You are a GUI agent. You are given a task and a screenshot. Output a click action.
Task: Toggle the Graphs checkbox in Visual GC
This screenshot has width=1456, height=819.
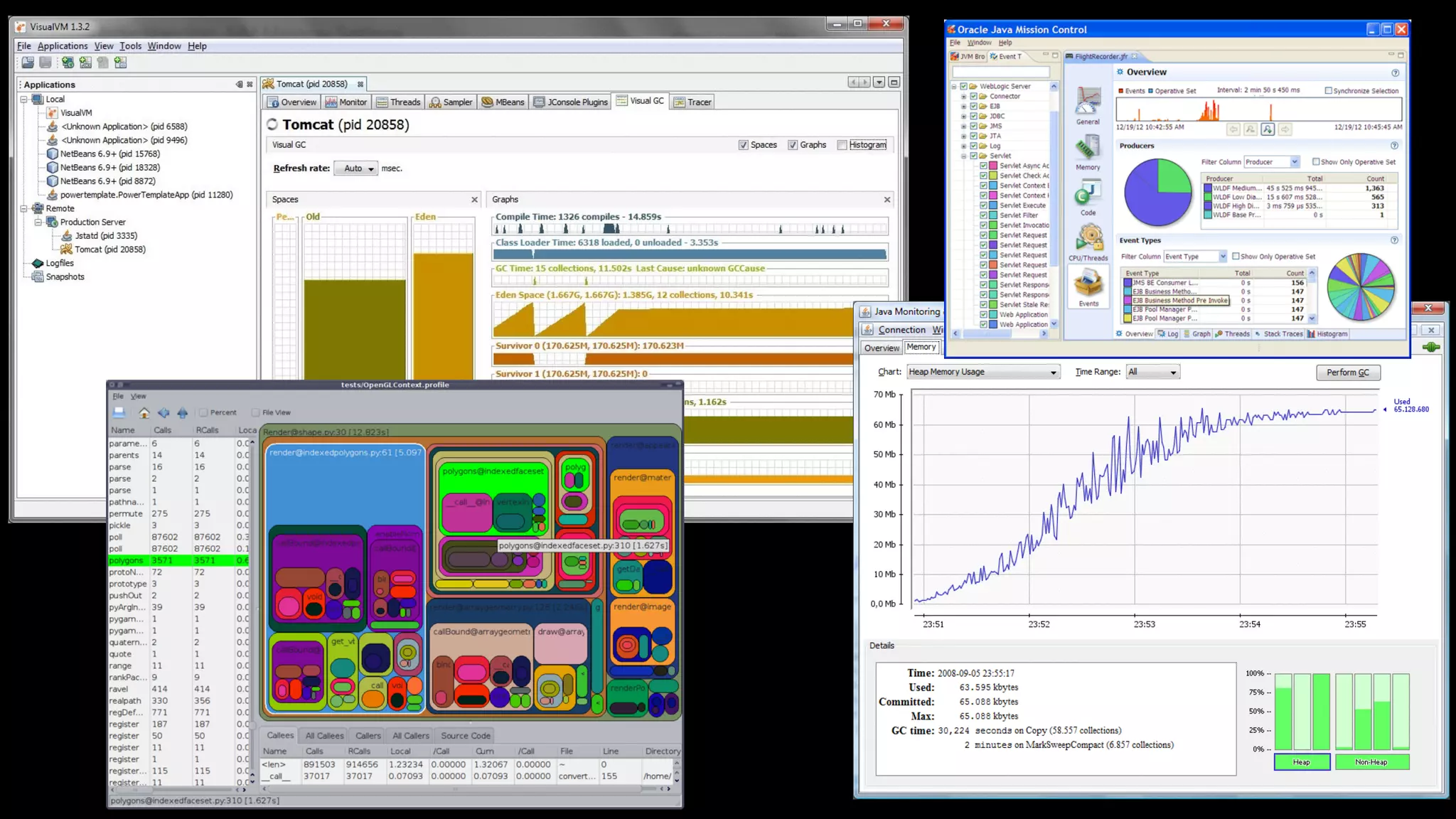(x=793, y=145)
